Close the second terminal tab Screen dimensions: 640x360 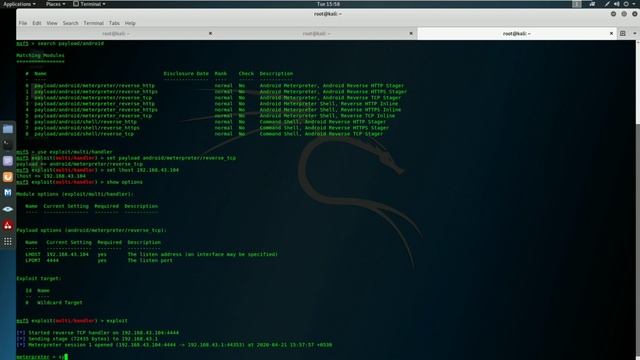tap(411, 33)
